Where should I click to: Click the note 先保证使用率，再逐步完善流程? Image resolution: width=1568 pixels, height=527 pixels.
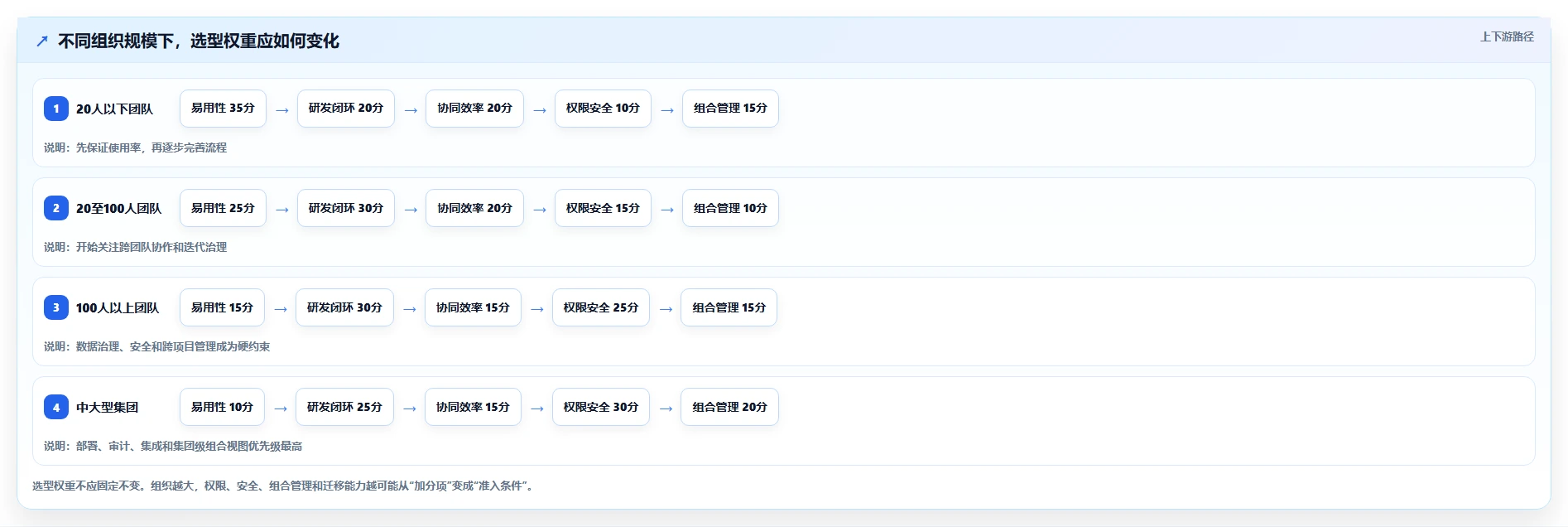[152, 147]
